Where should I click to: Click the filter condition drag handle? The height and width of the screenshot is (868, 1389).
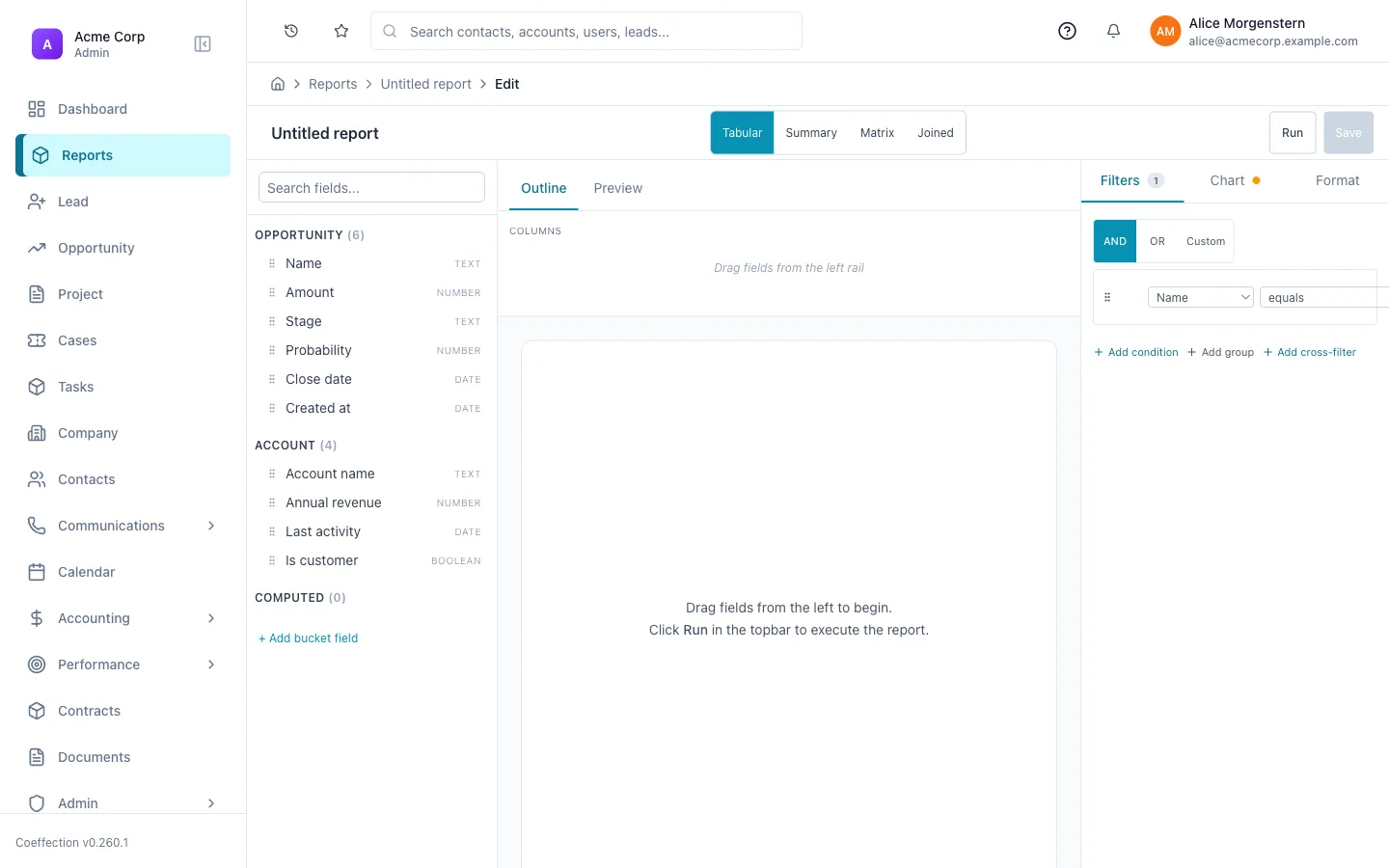pos(1107,297)
